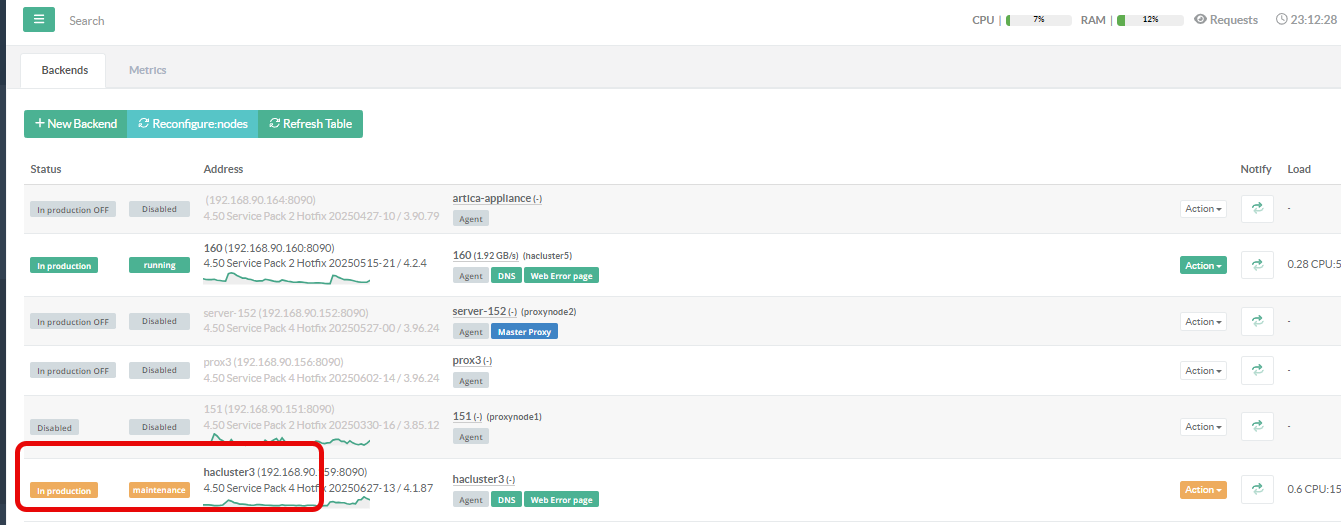1341x525 pixels.
Task: Click the CPU usage progress bar
Action: tap(1038, 20)
